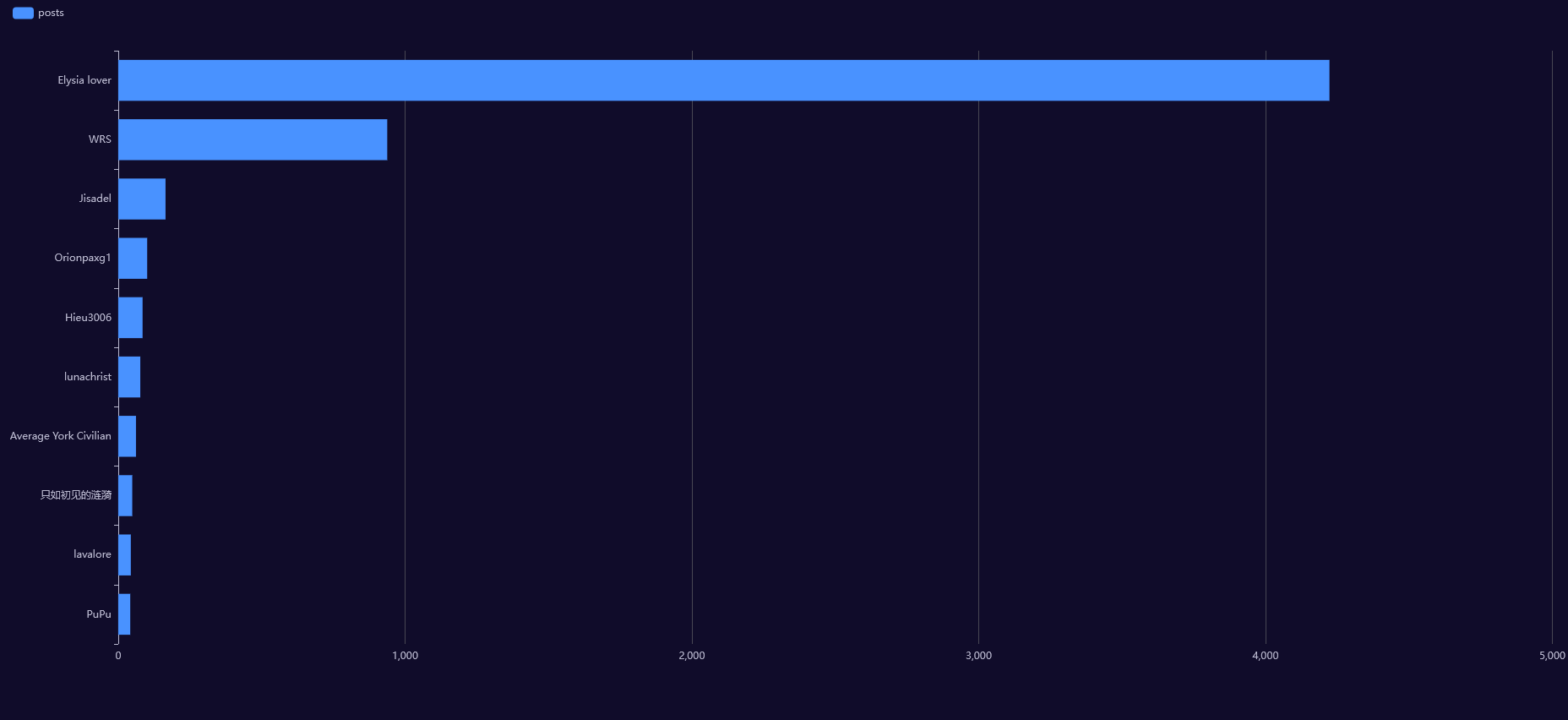Click the Average York Civilian bar
Viewport: 1568px width, 720px height.
pyautogui.click(x=127, y=436)
